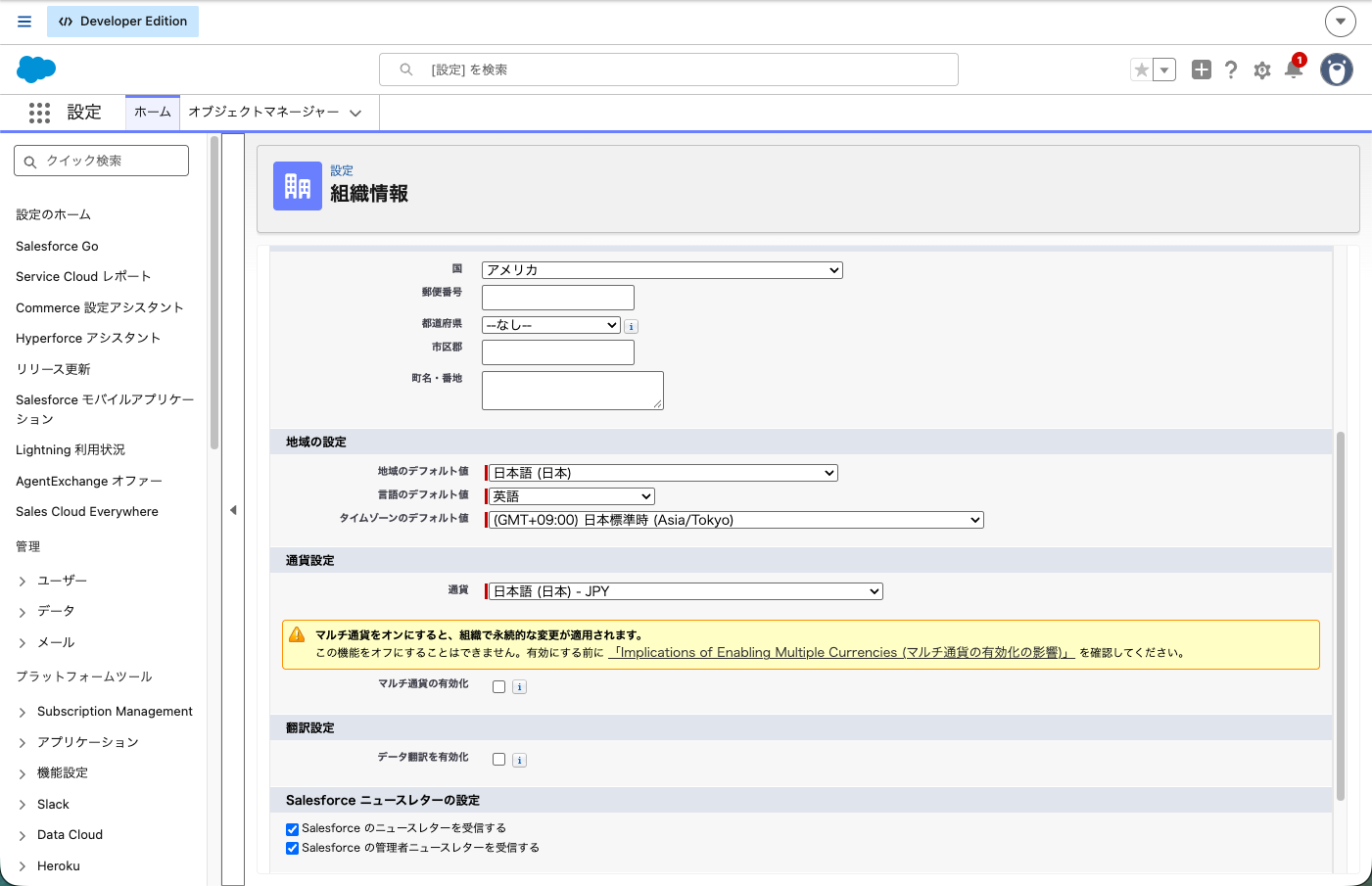Open Salesforce Go in the sidebar
This screenshot has width=1372, height=886.
(57, 246)
